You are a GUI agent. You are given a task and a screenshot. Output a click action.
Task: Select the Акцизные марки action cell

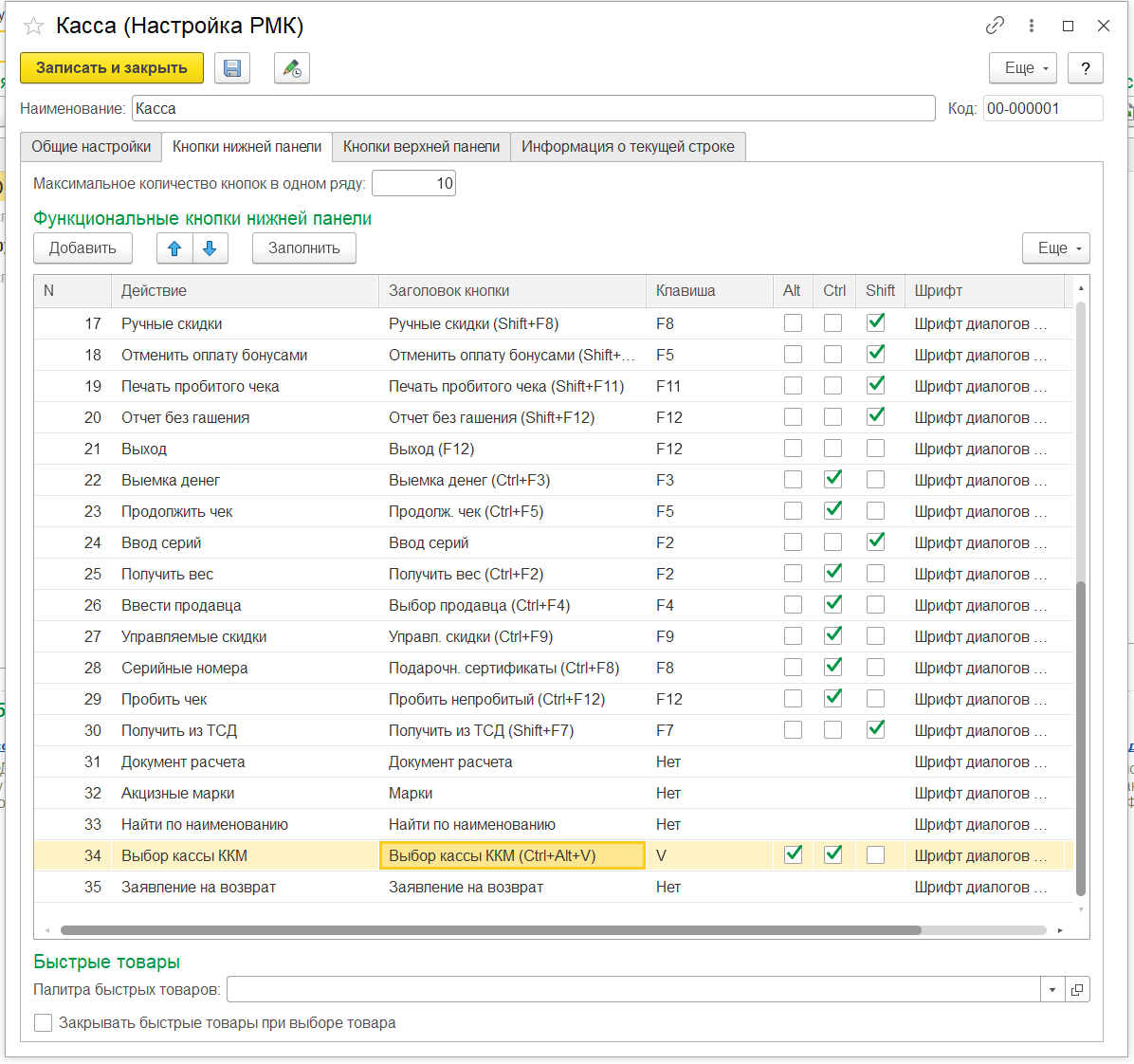tap(246, 793)
